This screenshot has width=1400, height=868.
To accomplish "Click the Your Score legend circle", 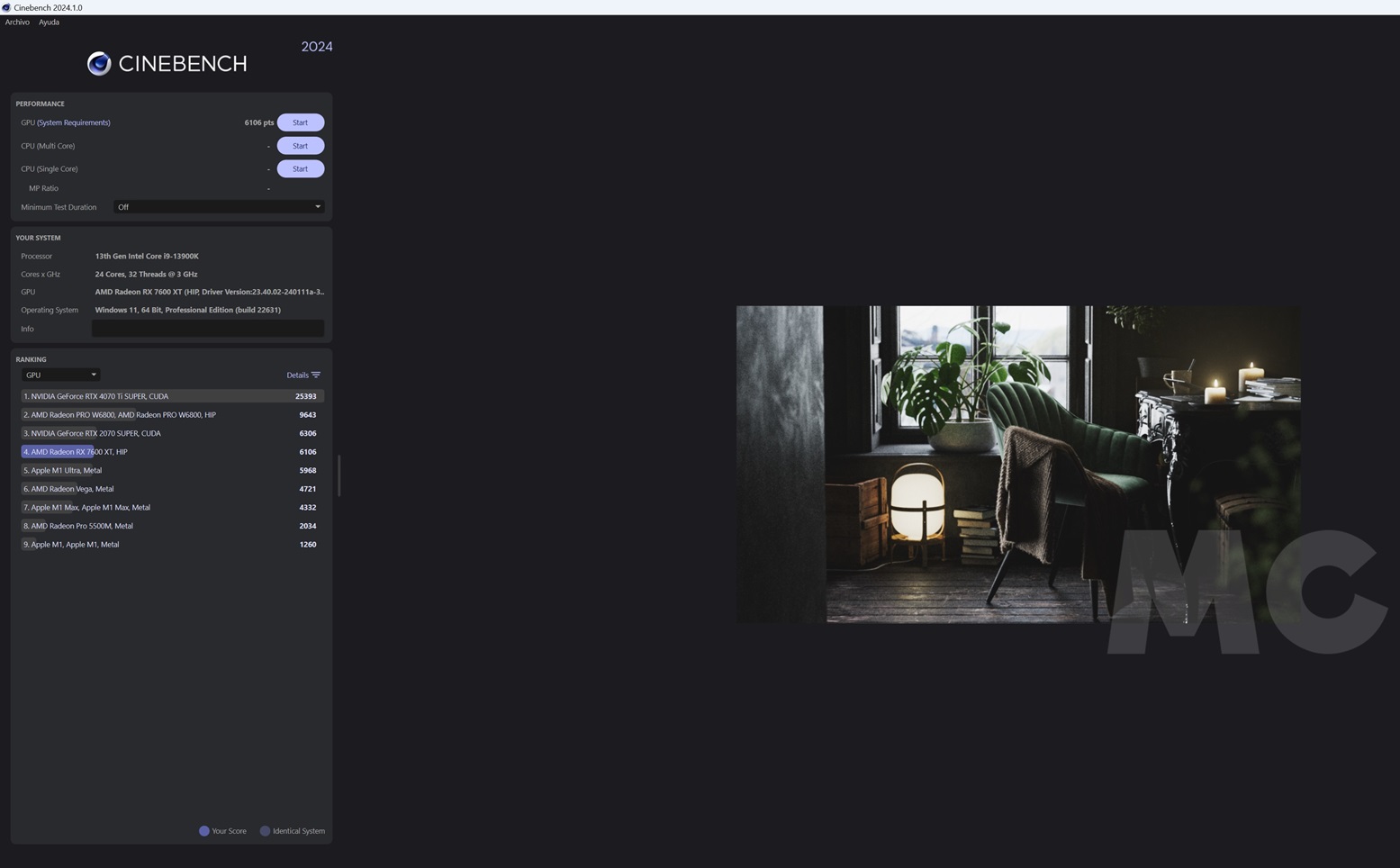I will [x=204, y=831].
